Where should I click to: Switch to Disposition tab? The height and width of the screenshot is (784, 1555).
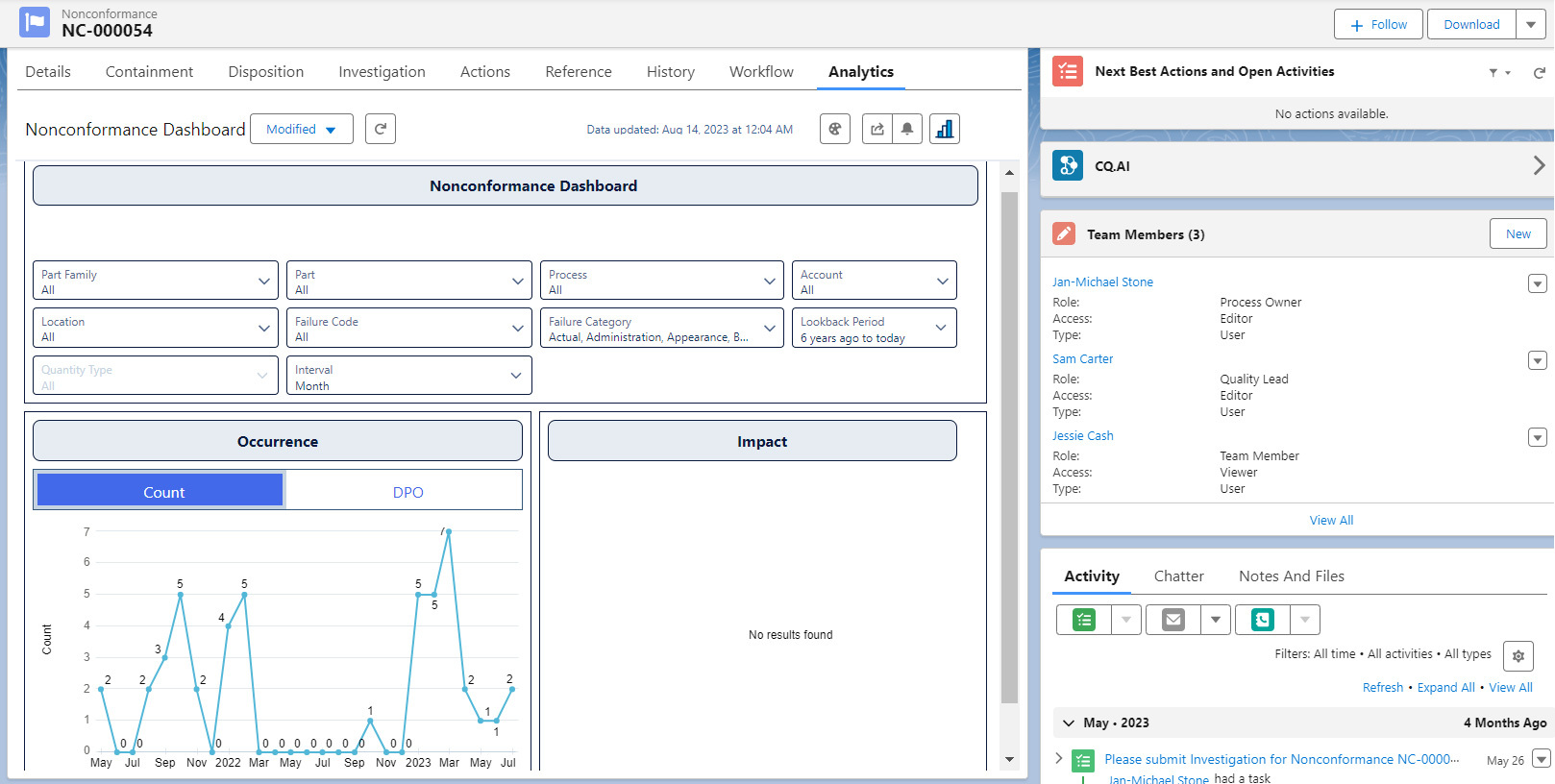266,72
